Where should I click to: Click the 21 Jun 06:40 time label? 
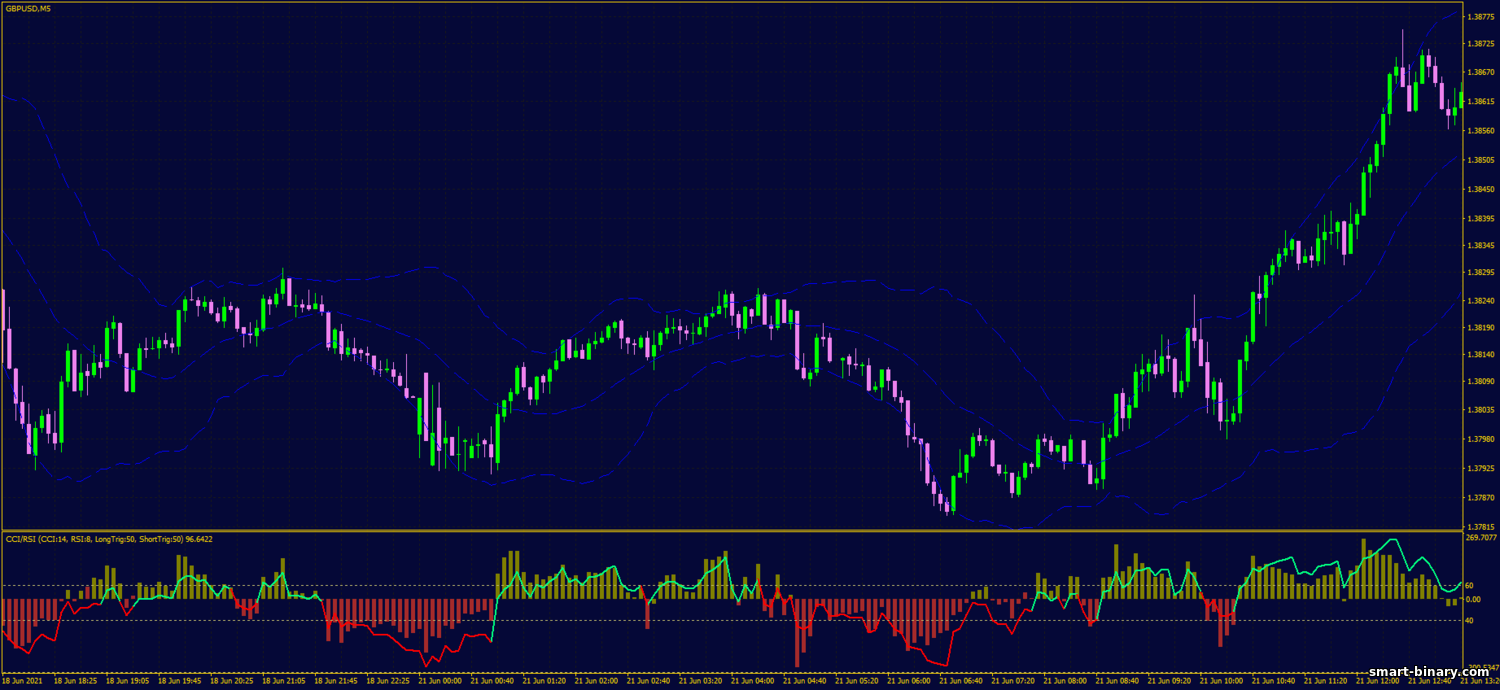pyautogui.click(x=961, y=681)
